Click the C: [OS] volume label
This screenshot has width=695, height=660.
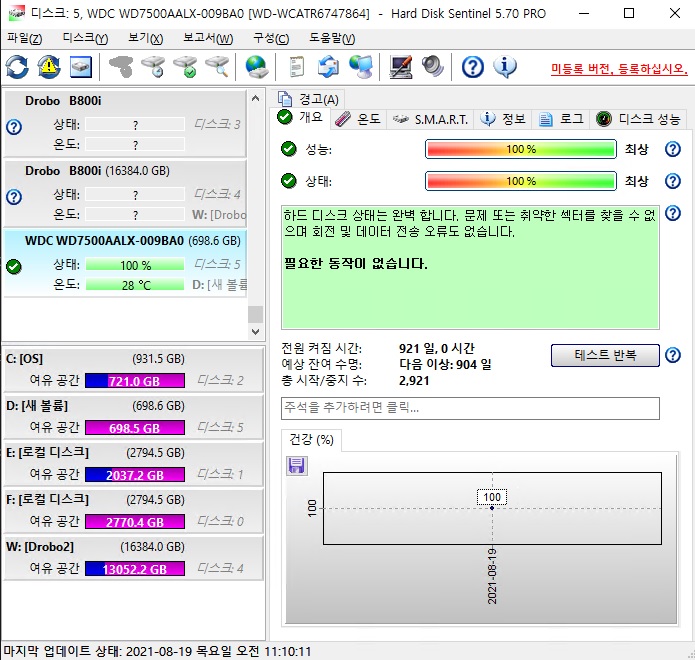(24, 359)
